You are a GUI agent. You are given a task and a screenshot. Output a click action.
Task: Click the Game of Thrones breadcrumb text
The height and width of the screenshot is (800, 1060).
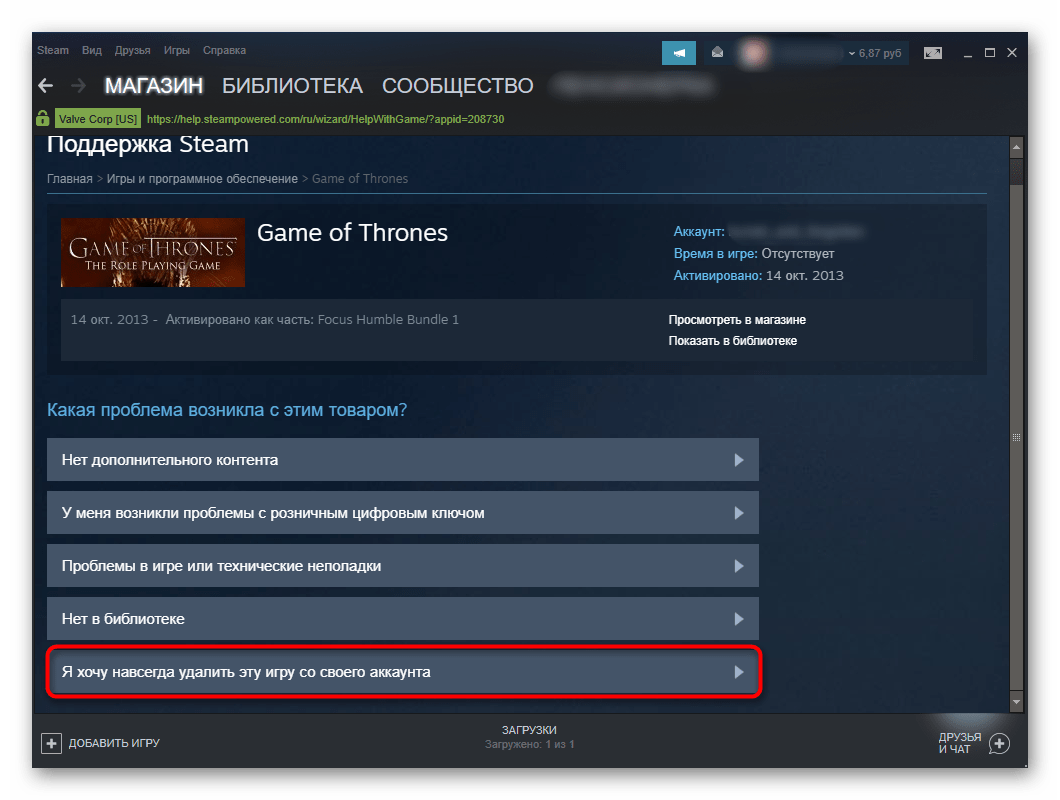click(360, 179)
